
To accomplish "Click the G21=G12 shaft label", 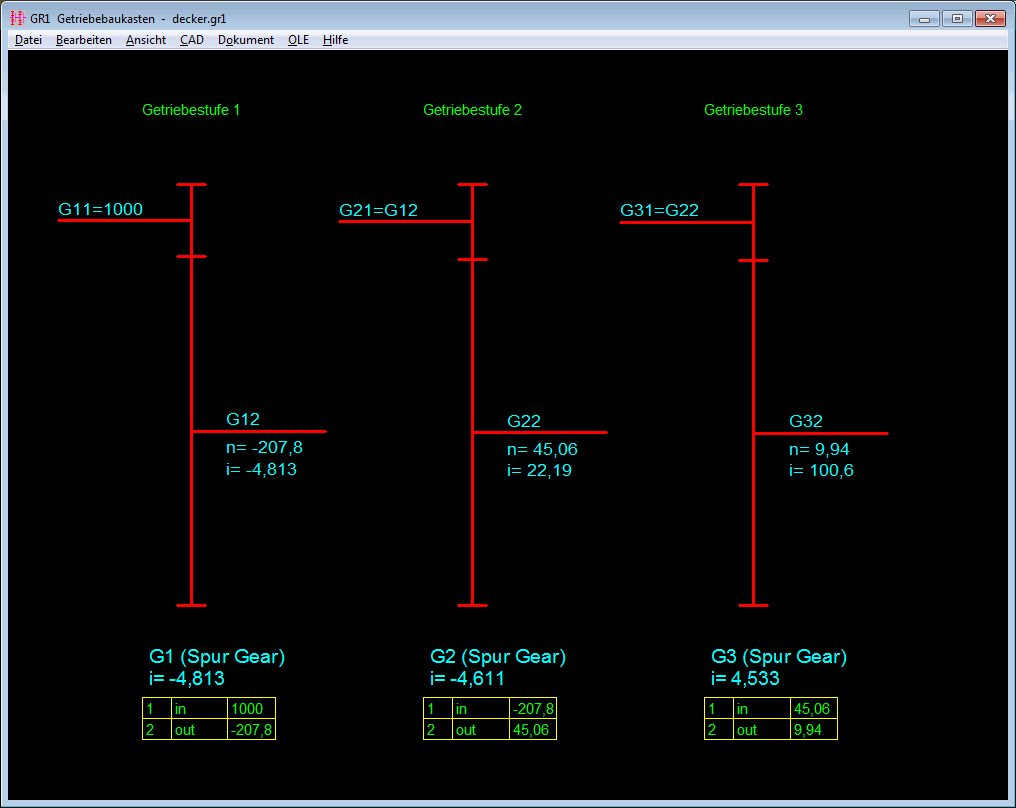I will [x=378, y=210].
